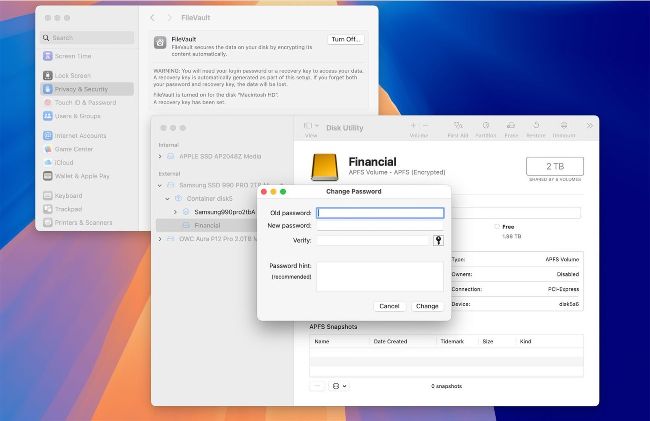The width and height of the screenshot is (650, 421).
Task: Open the password assistant key icon
Action: 438,240
